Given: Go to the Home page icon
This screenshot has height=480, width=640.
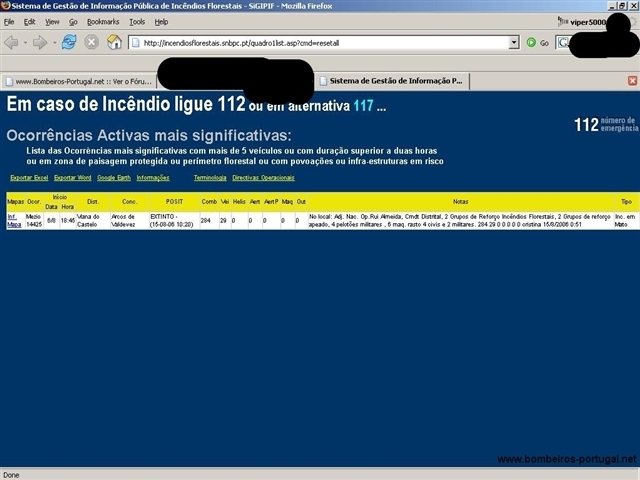Looking at the screenshot, I should click(114, 42).
